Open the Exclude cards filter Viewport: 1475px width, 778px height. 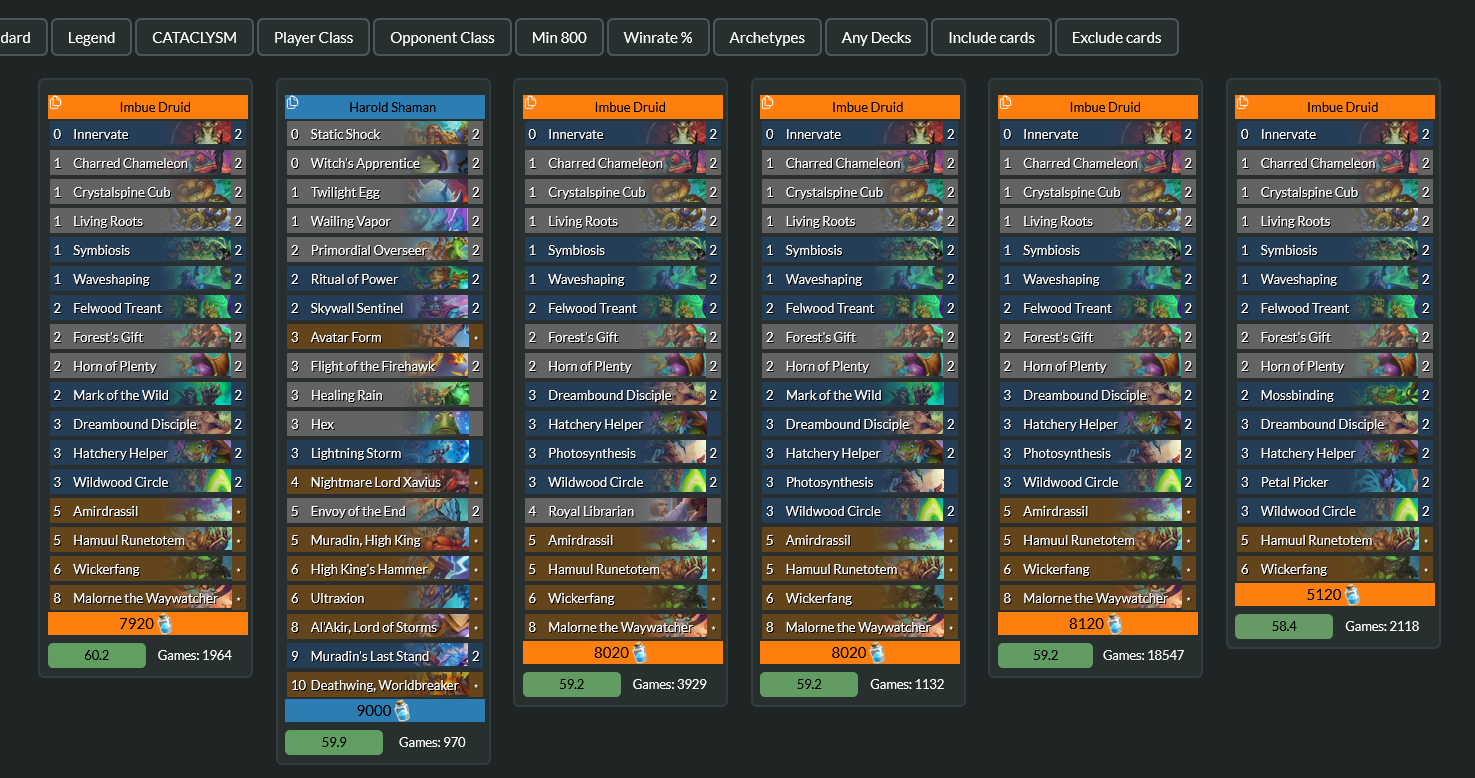click(1116, 38)
